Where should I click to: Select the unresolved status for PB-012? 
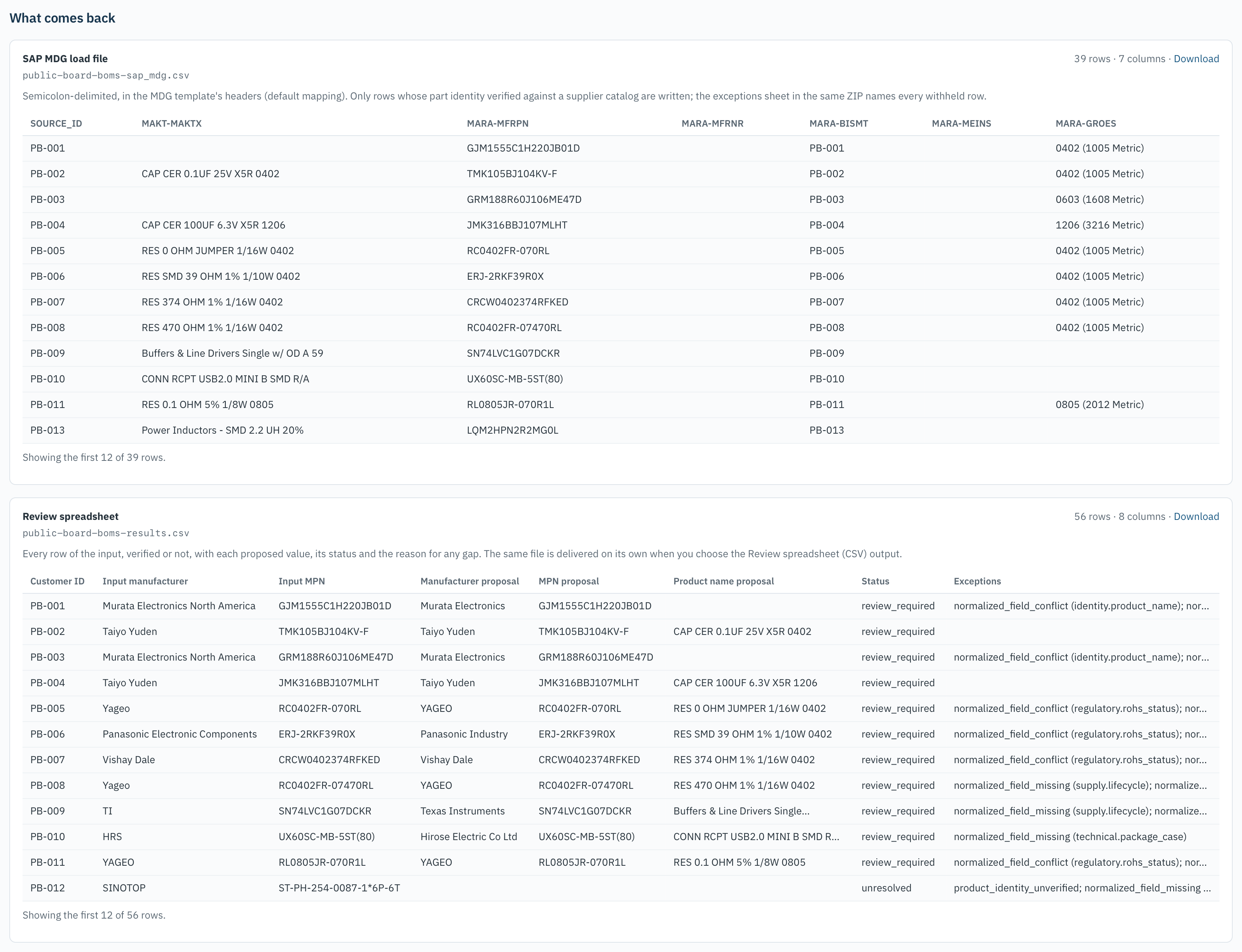[x=886, y=888]
